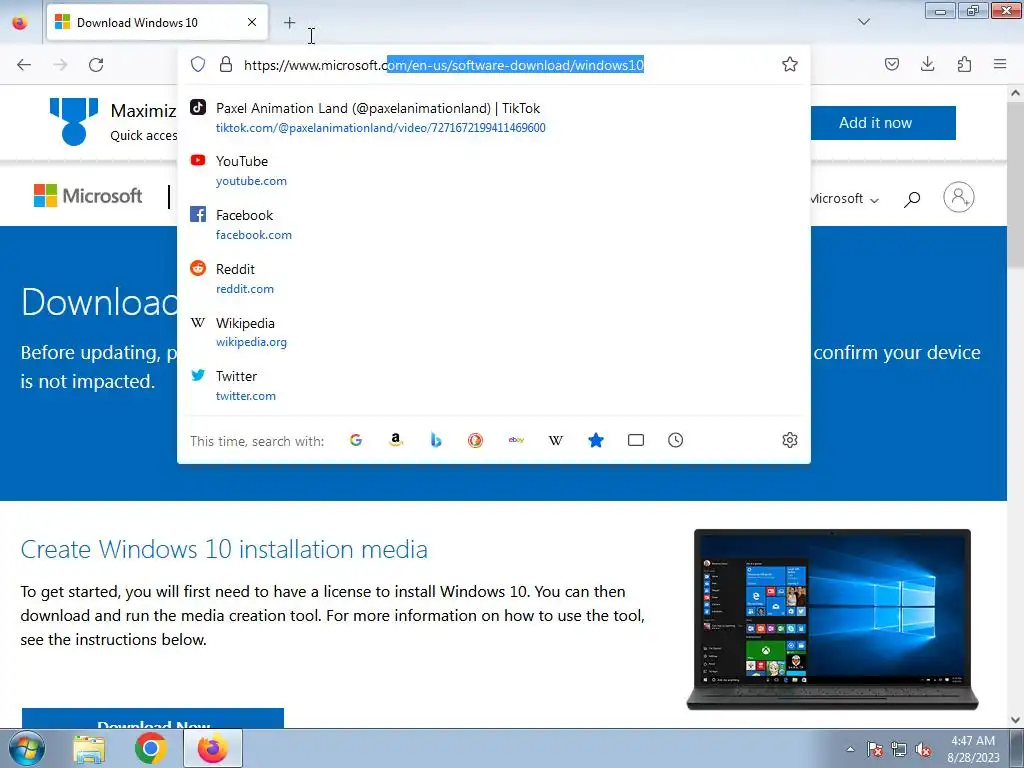The height and width of the screenshot is (768, 1024).
Task: Click the Windows 10 laptop image
Action: pyautogui.click(x=832, y=619)
